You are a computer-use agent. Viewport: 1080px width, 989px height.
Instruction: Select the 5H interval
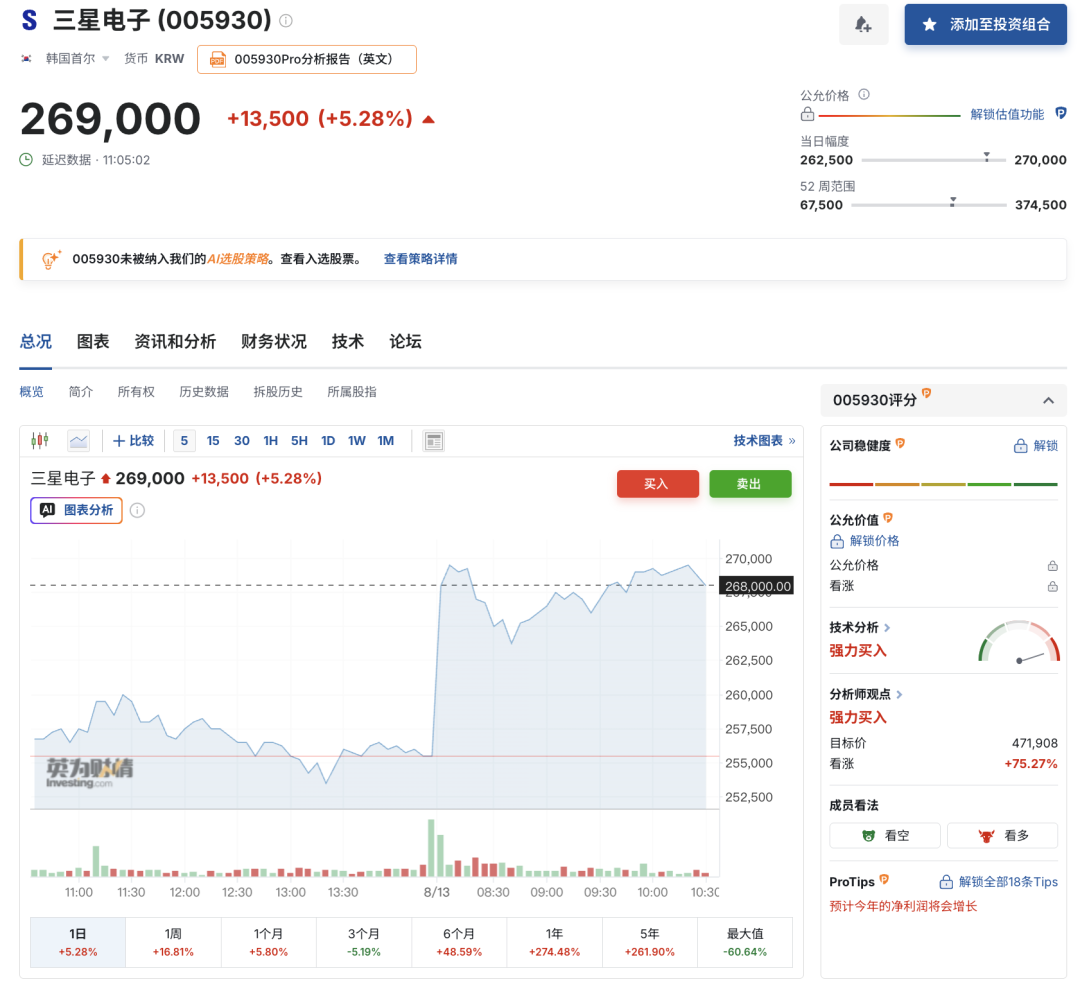299,441
